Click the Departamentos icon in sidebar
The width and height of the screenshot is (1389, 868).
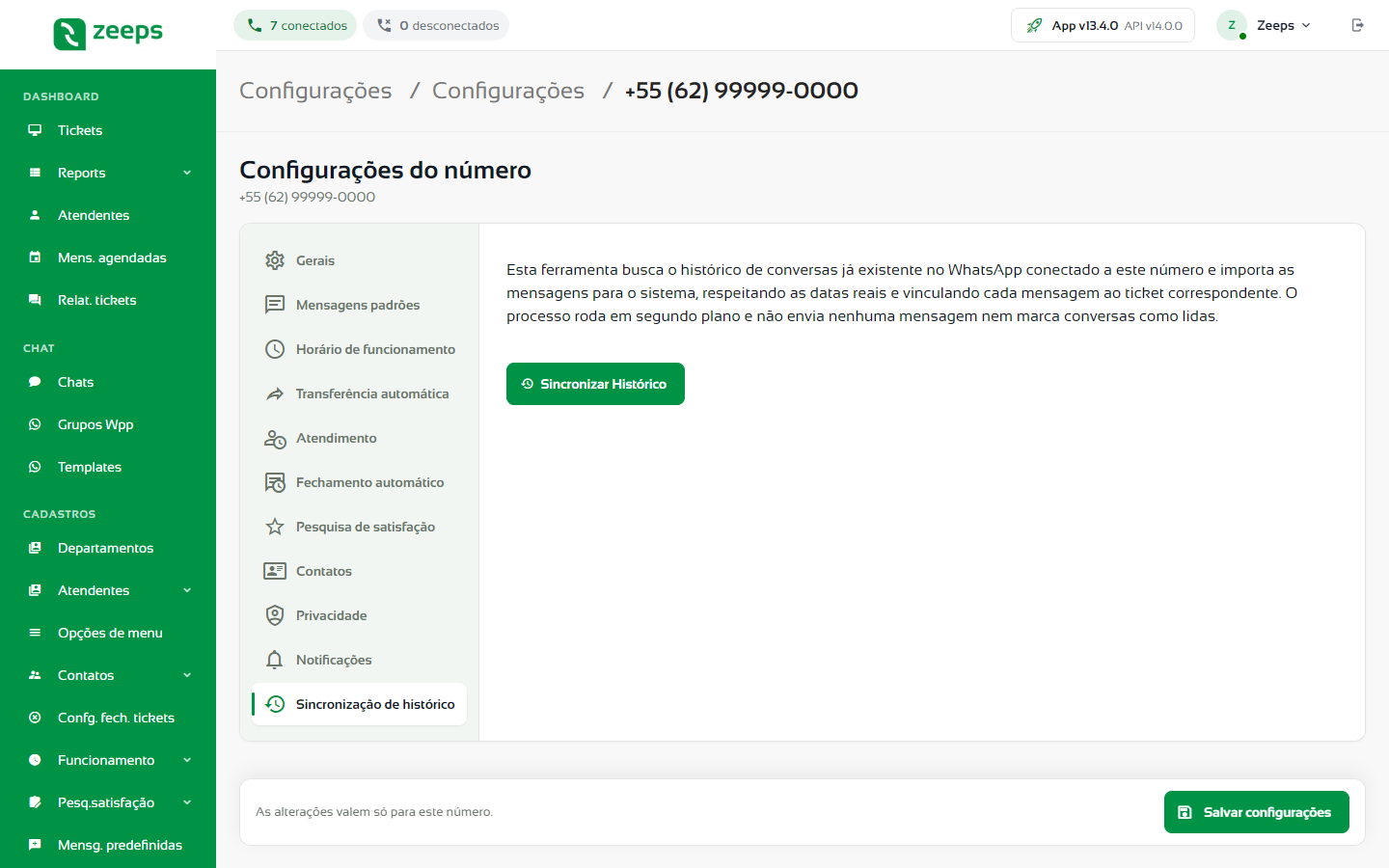point(35,548)
